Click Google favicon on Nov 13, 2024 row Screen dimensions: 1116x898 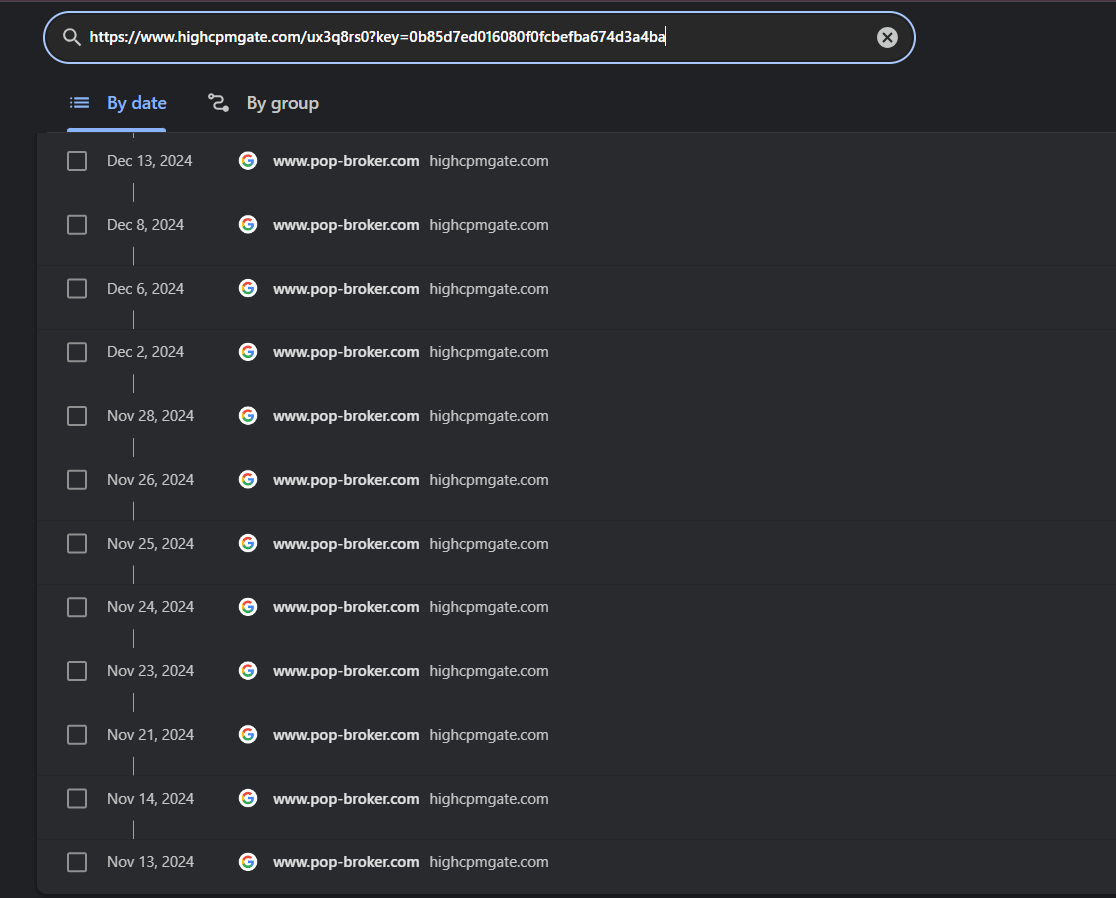248,862
